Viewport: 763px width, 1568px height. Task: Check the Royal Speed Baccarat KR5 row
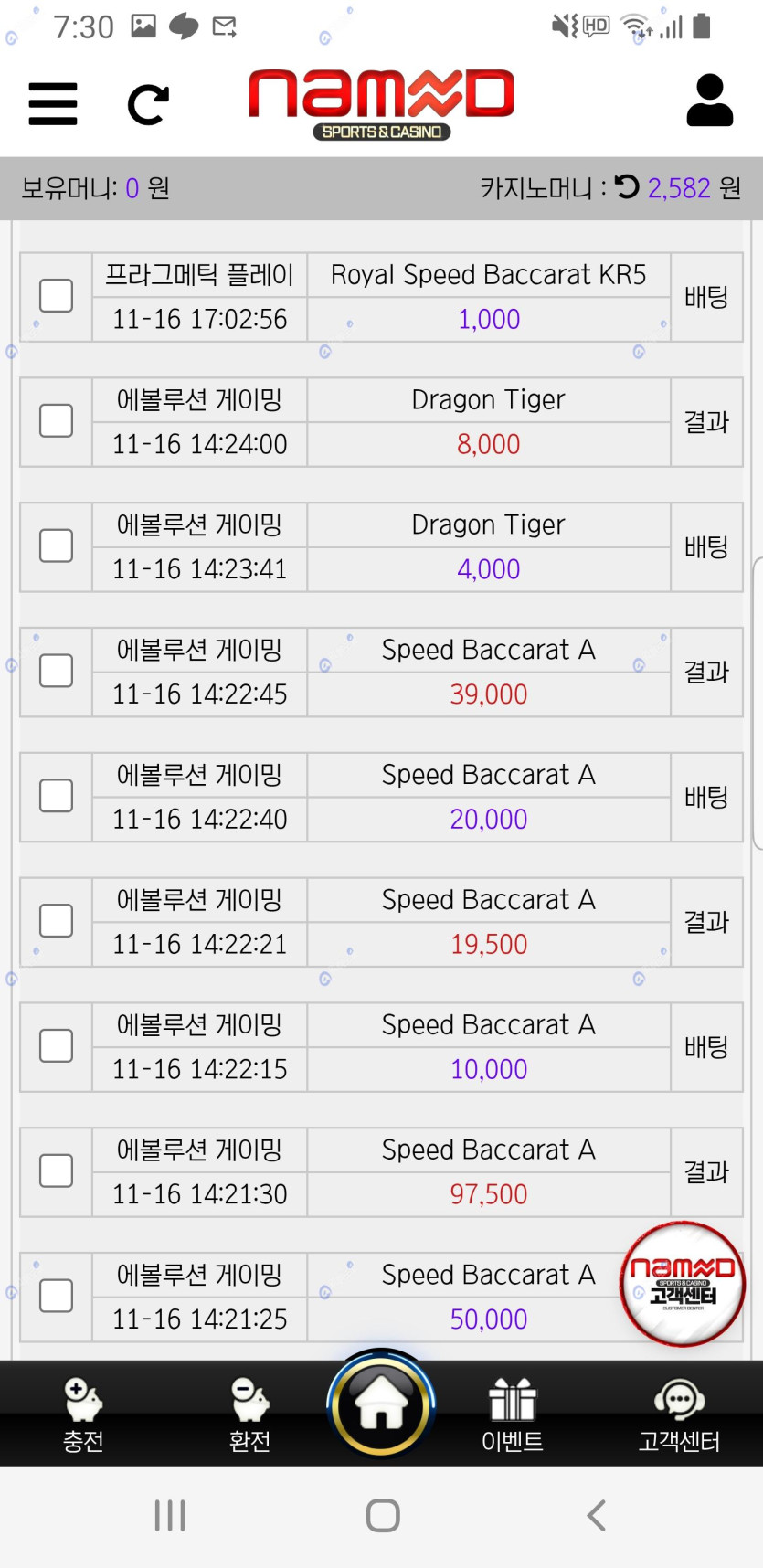point(57,296)
